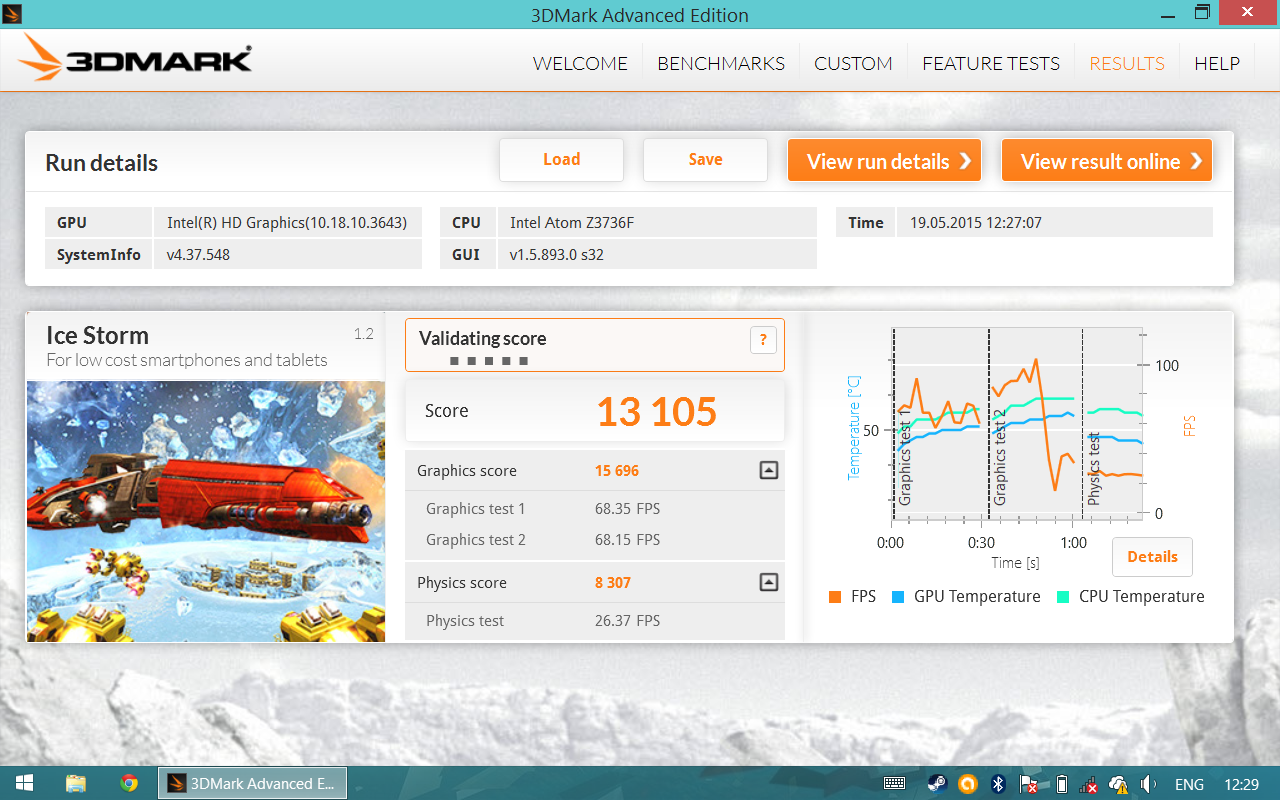Viewport: 1280px width, 800px height.
Task: Click the Bluetooth tray icon
Action: [x=997, y=784]
